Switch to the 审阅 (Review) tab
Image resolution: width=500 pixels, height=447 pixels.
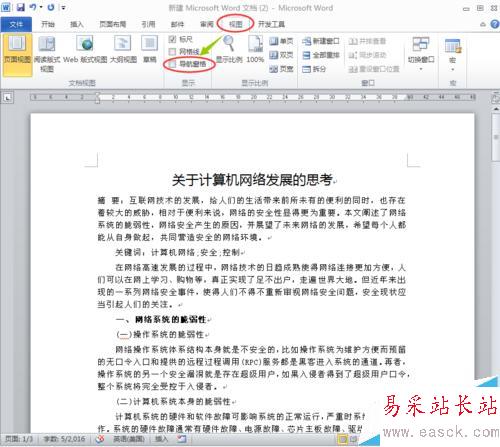(206, 24)
